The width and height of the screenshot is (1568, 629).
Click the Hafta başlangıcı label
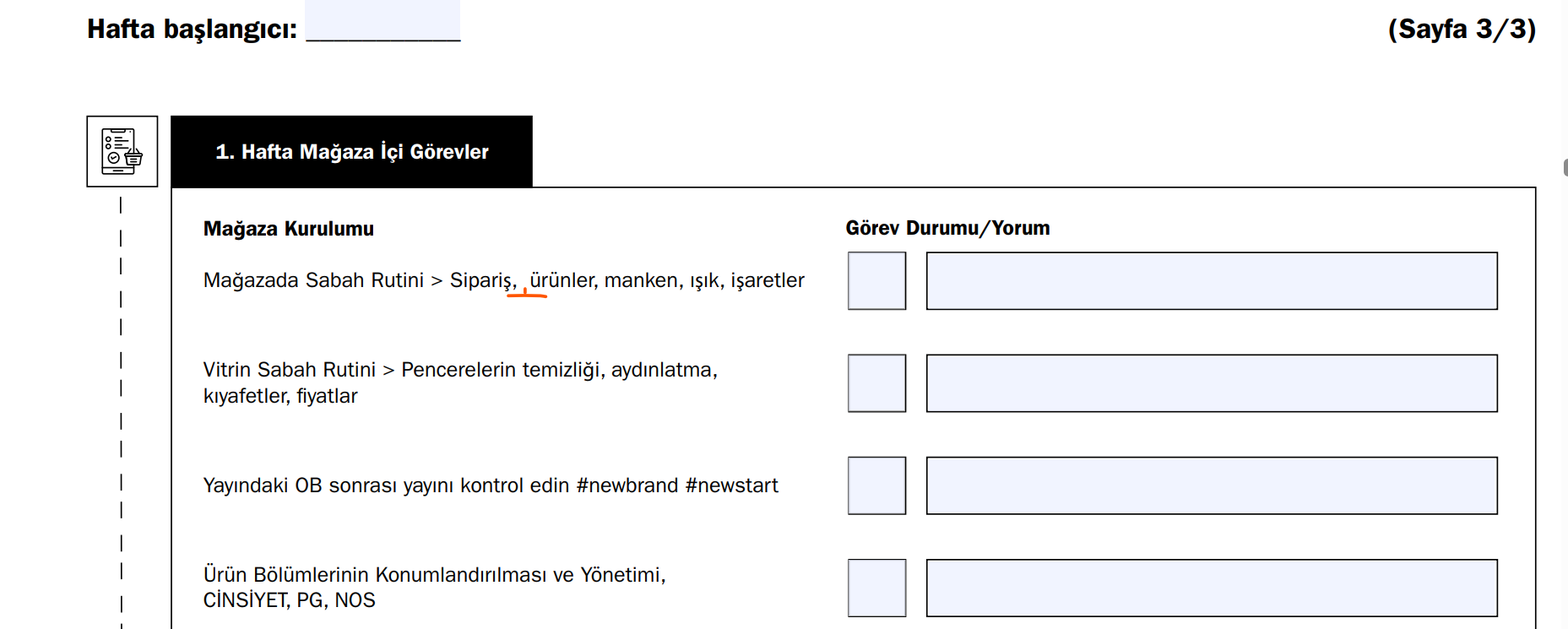192,30
